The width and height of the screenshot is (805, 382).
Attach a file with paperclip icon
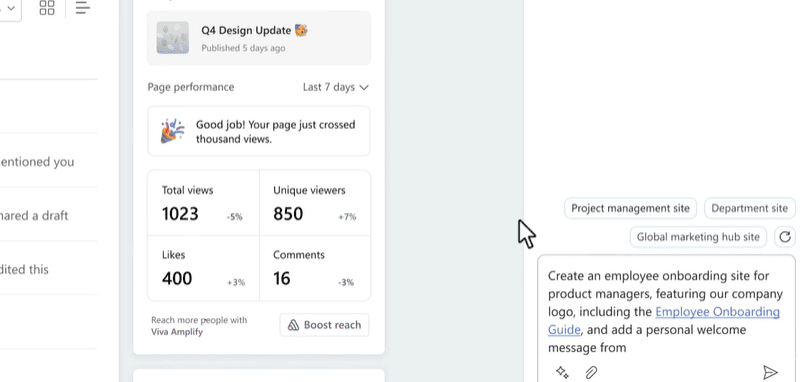(591, 372)
